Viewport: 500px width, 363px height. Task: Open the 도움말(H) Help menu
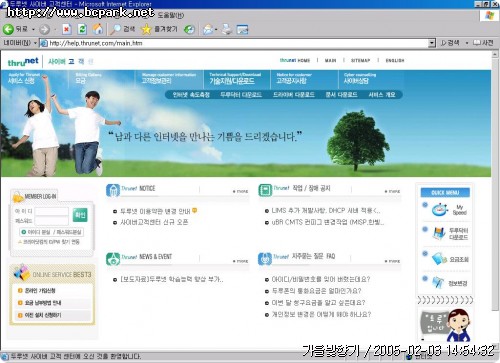(170, 15)
